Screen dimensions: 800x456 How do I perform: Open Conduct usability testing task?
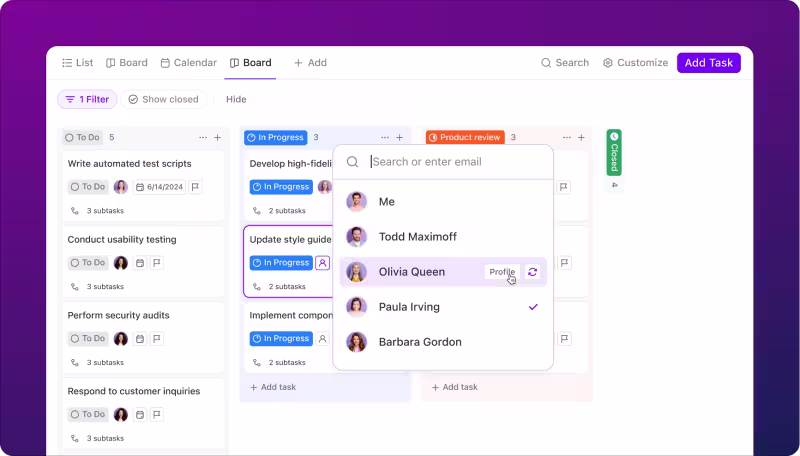[122, 240]
